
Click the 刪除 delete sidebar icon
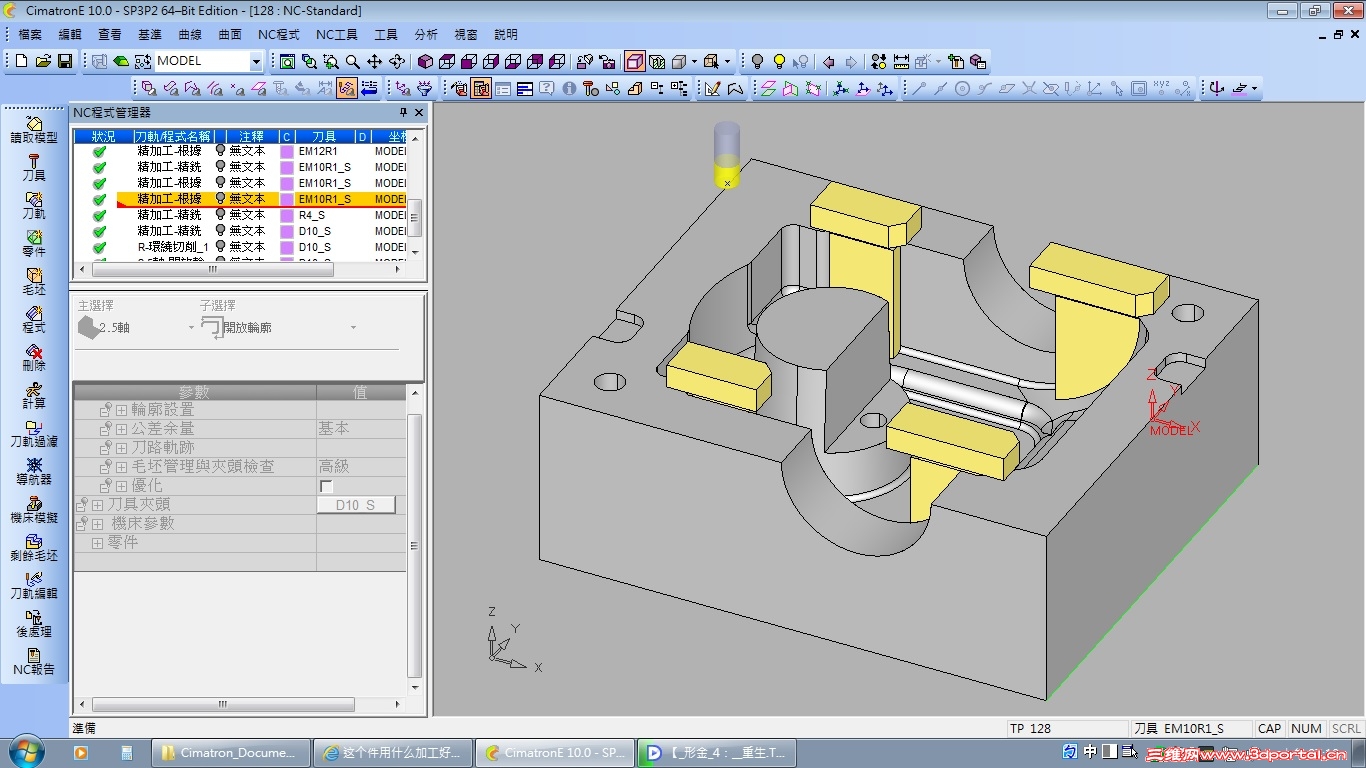tap(34, 357)
